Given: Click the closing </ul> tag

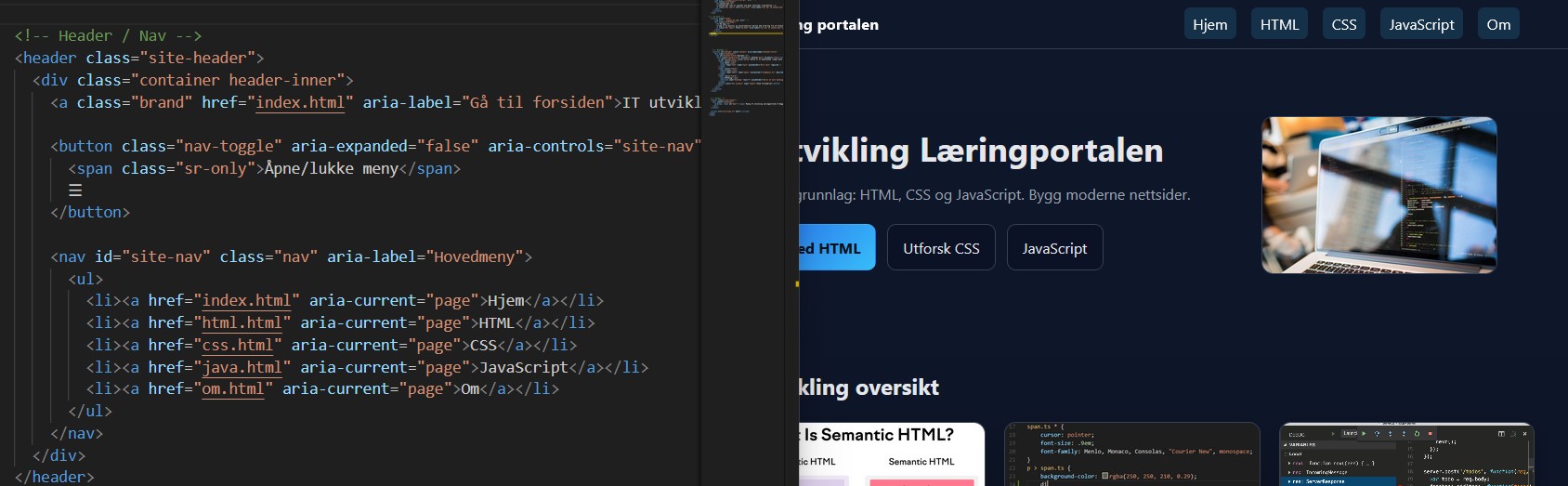Looking at the screenshot, I should point(90,411).
